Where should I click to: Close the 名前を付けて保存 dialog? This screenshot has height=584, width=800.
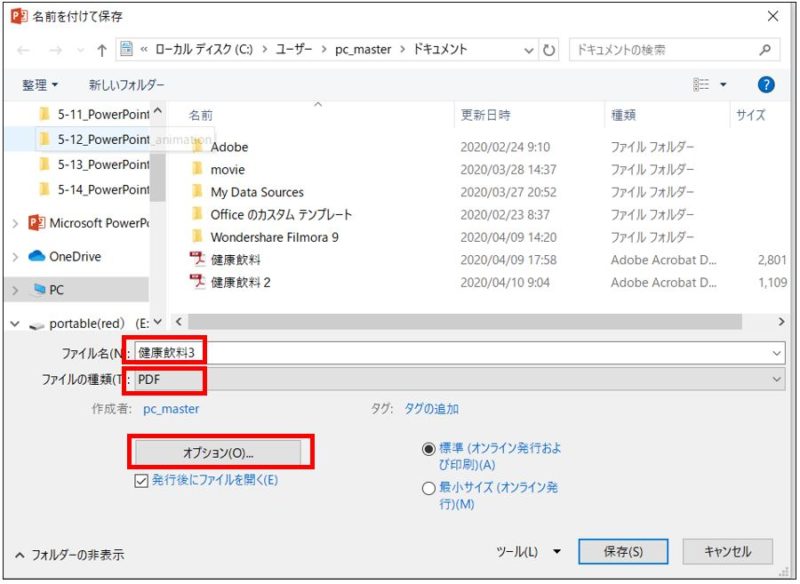click(x=772, y=16)
